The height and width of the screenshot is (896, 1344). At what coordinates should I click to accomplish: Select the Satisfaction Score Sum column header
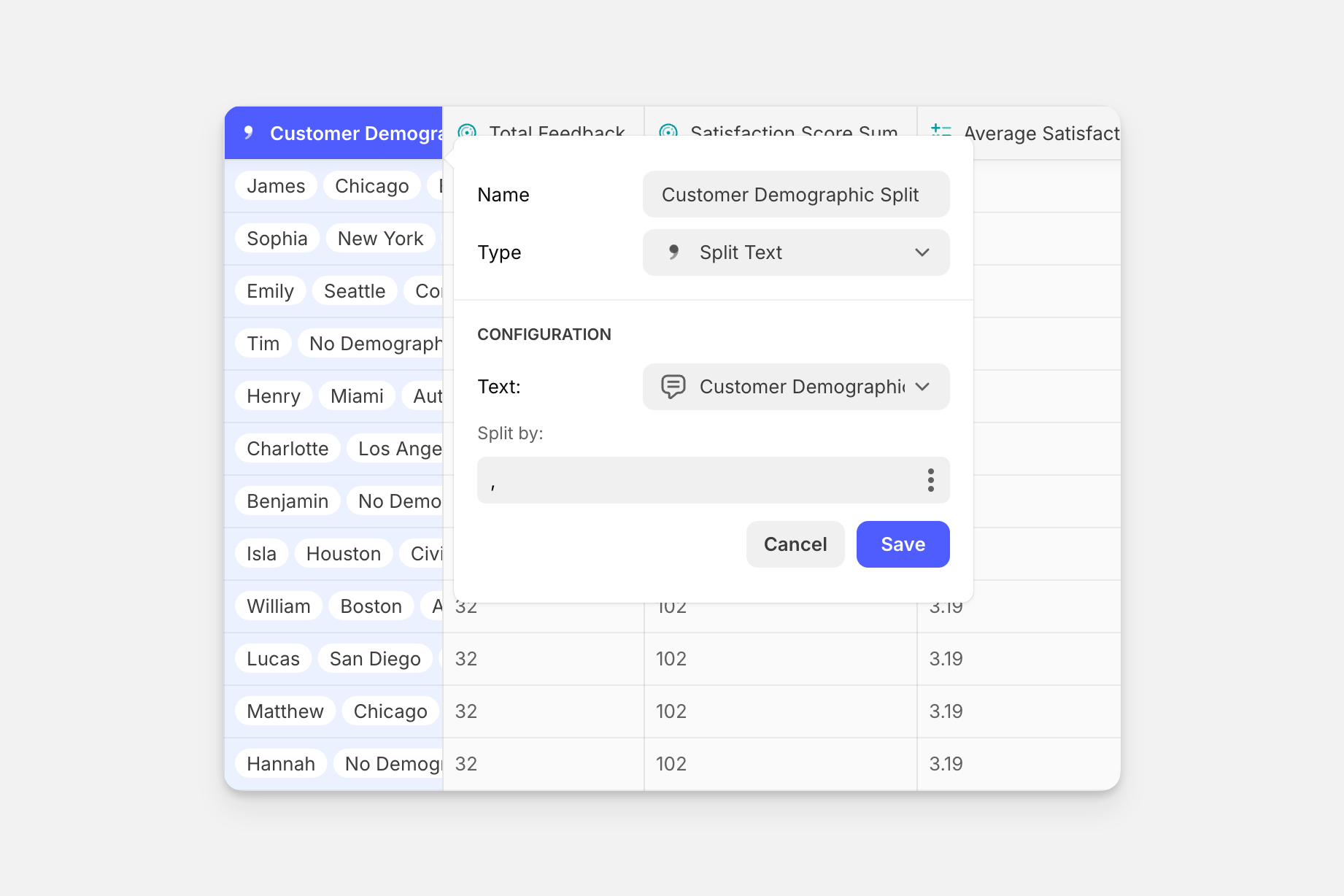point(781,121)
